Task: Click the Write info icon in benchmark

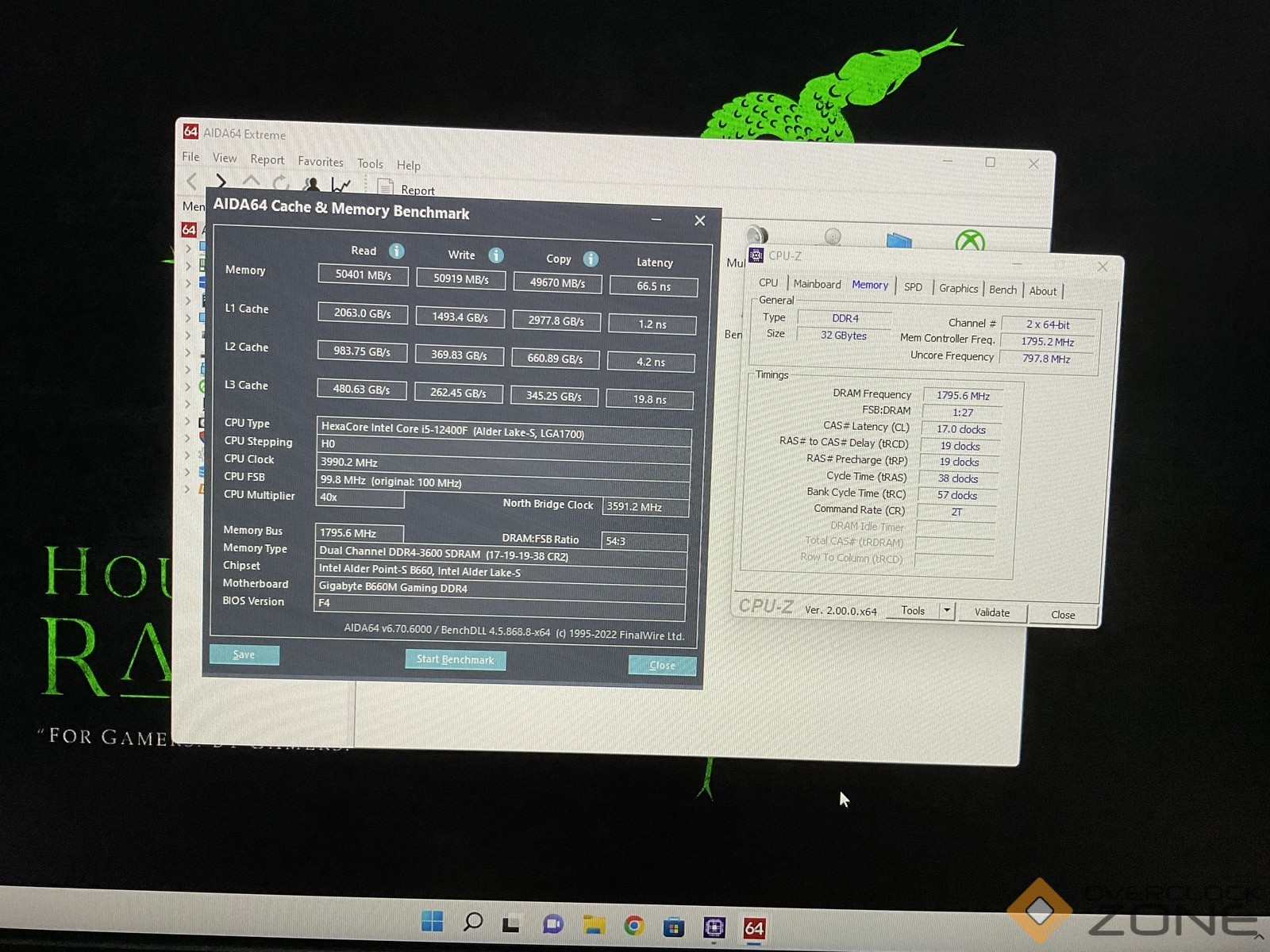Action: coord(496,255)
